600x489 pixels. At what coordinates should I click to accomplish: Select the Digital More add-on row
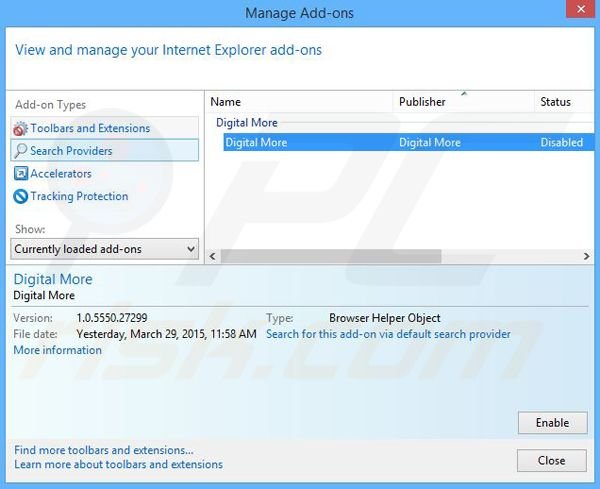click(409, 142)
